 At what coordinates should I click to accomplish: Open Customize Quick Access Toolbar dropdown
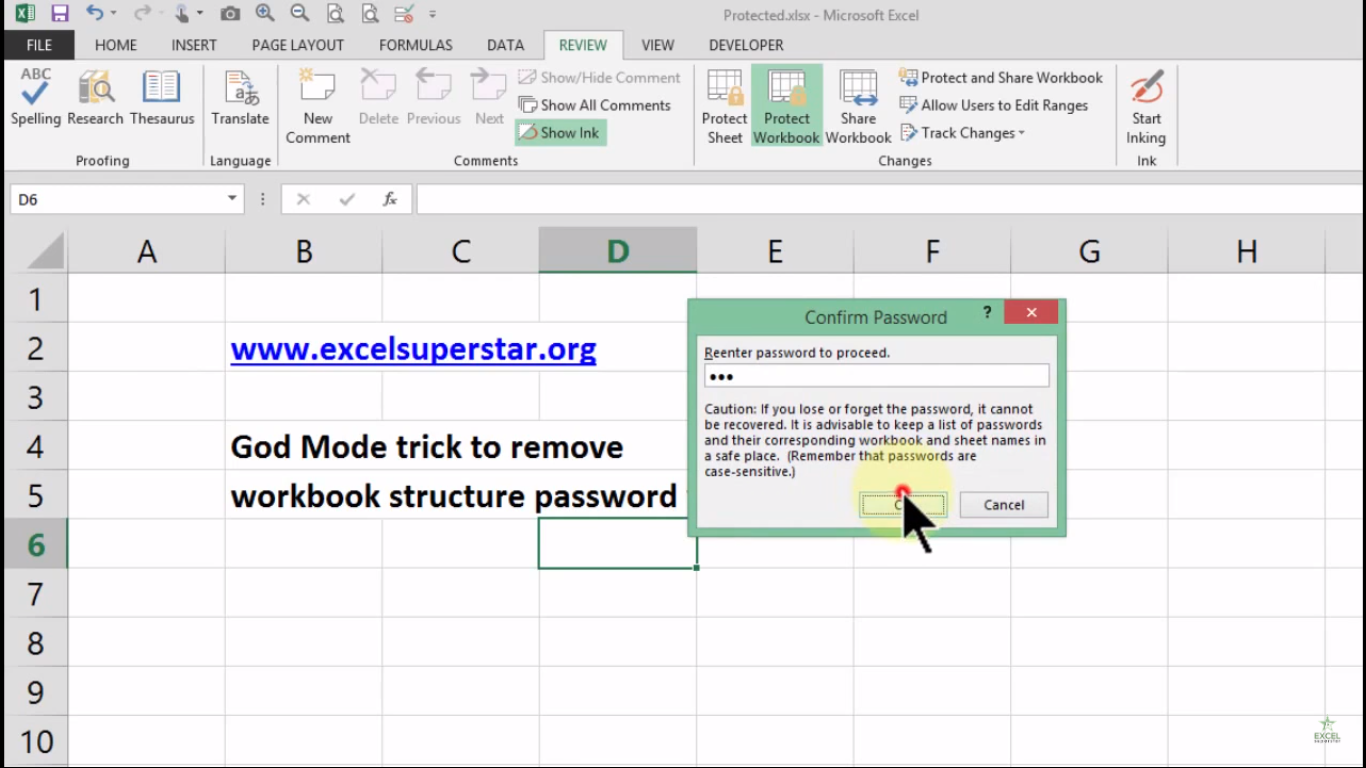[432, 14]
